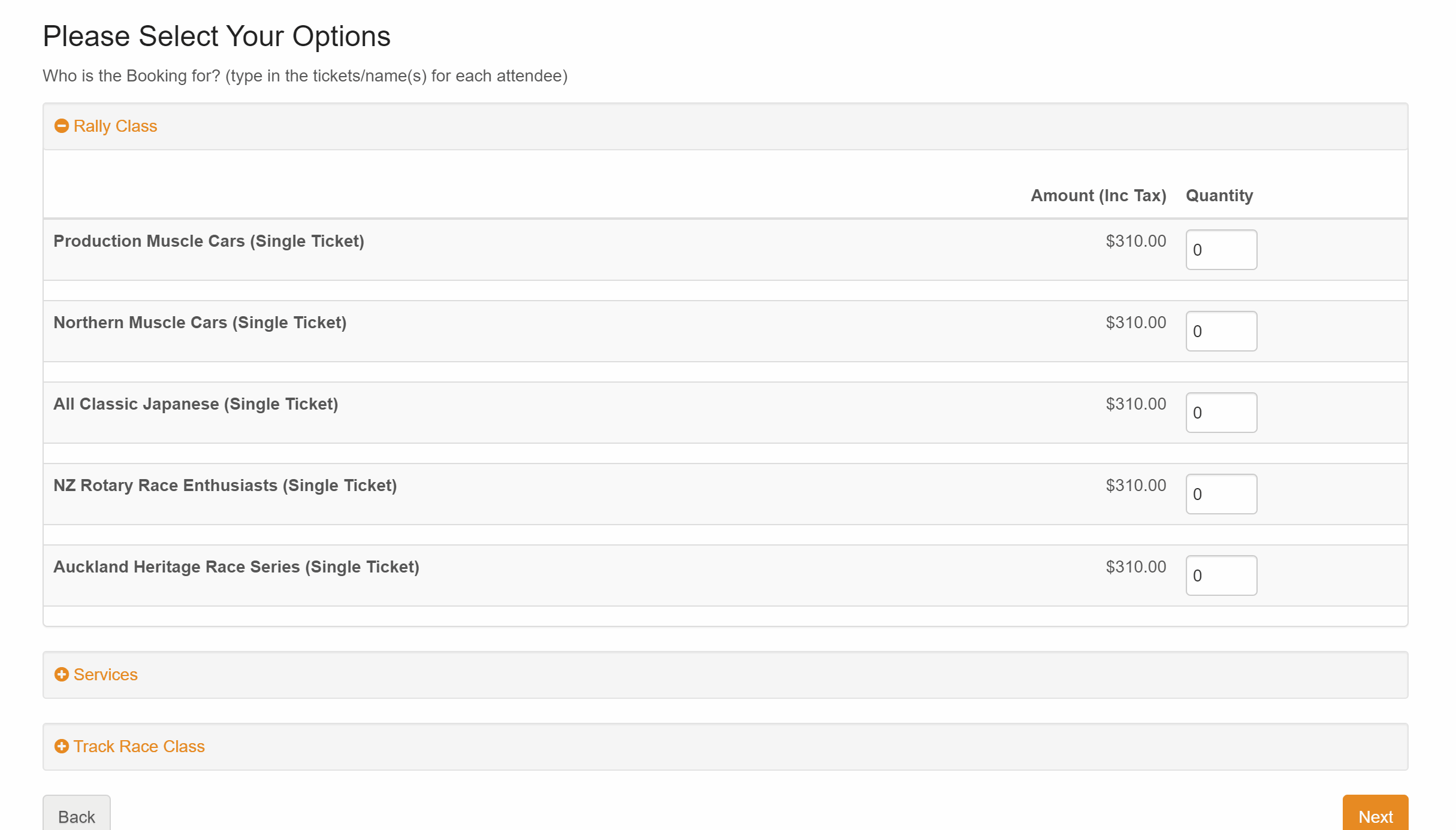This screenshot has width=1456, height=830.
Task: Click the NZ Rotary Race Enthusiasts label
Action: [225, 485]
